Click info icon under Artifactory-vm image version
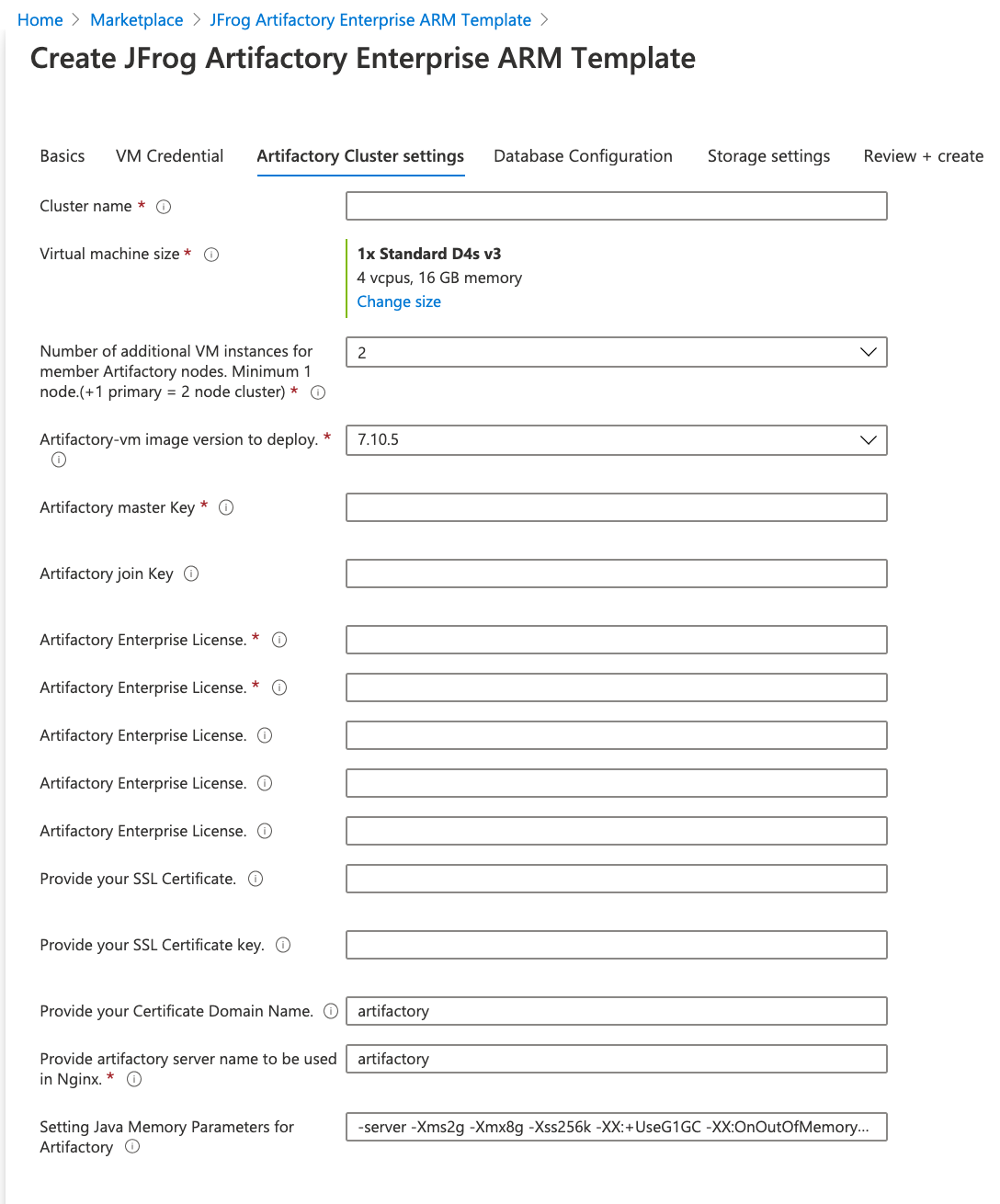 [59, 460]
